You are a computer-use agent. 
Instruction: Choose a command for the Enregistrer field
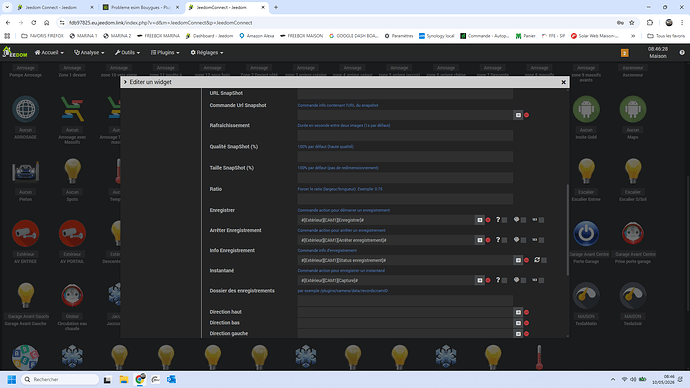480,220
